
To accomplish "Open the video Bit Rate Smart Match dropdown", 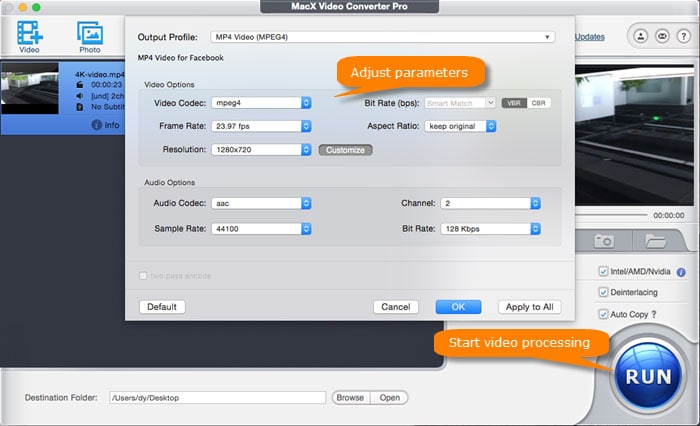I will point(460,103).
